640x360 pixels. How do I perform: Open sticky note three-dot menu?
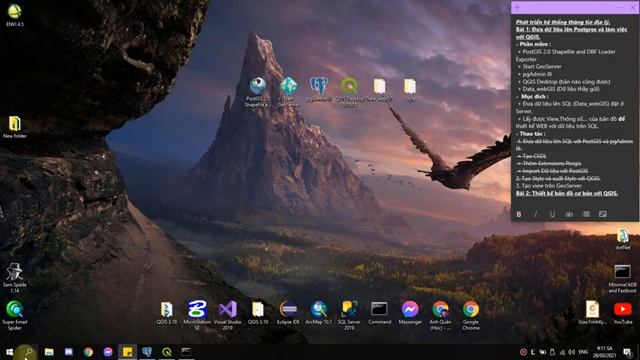click(620, 7)
